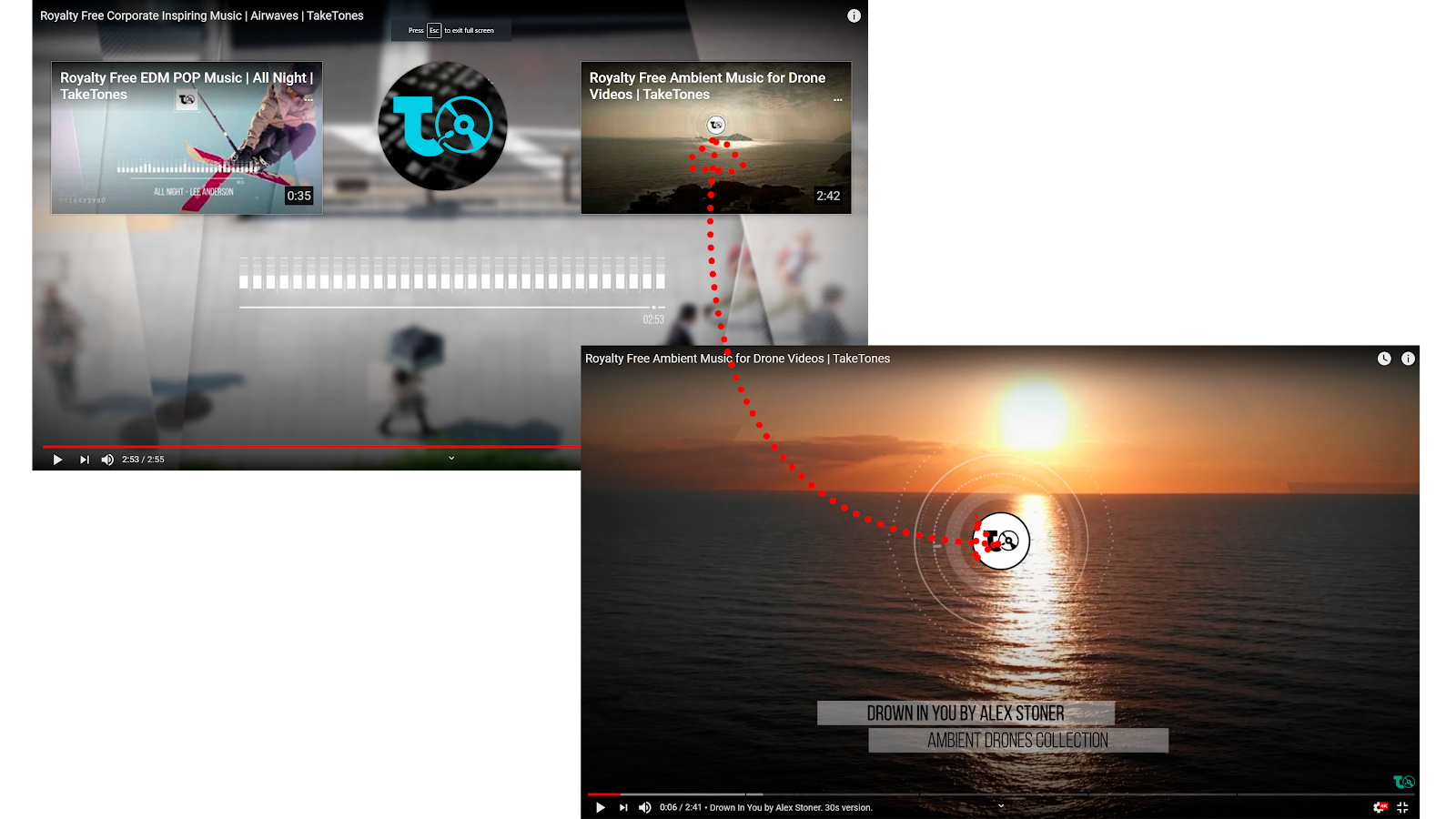The height and width of the screenshot is (819, 1456).
Task: Click the 2:53 / 2:55 time display
Action: point(143,460)
